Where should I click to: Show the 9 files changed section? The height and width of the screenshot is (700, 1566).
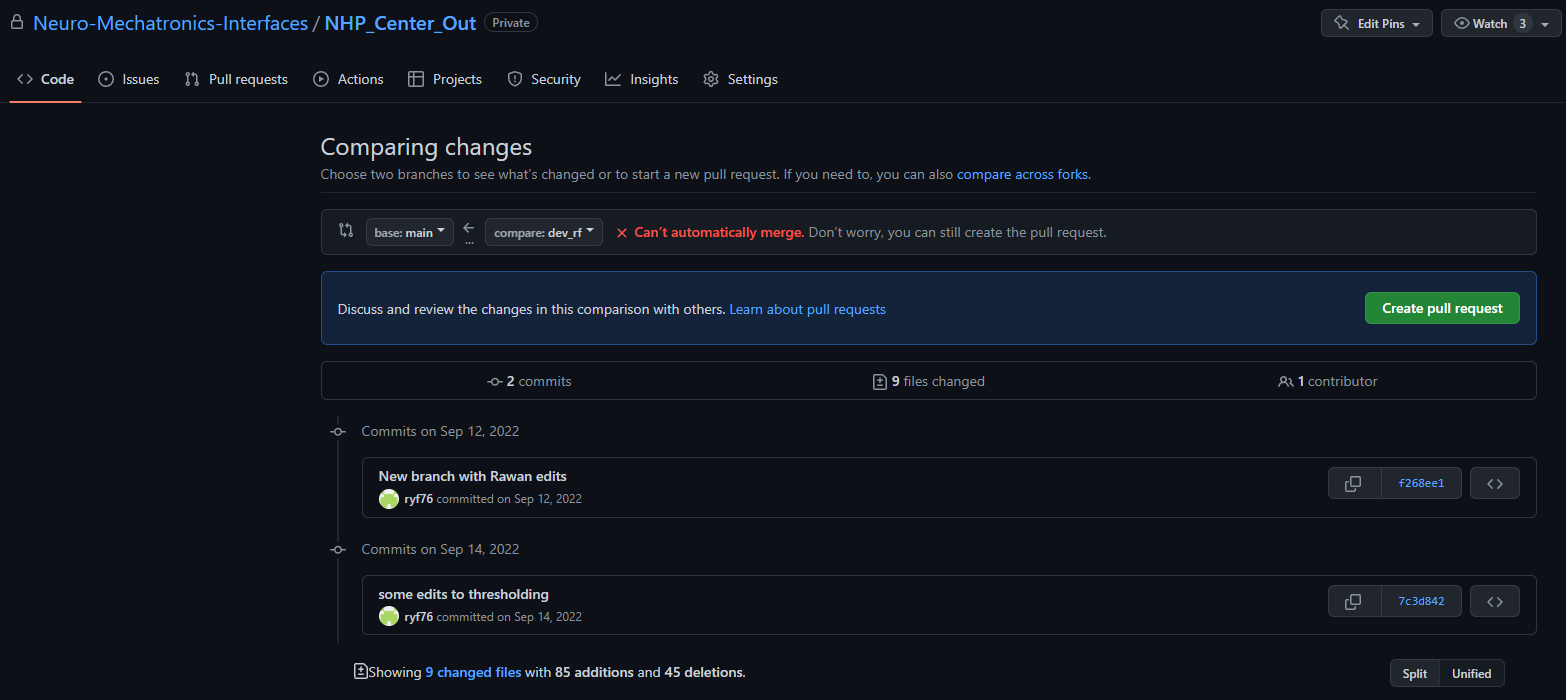[928, 382]
